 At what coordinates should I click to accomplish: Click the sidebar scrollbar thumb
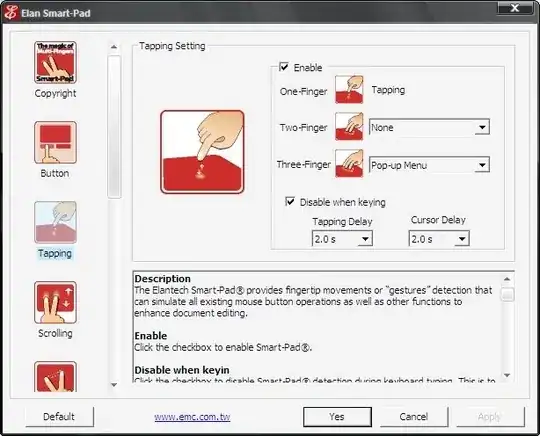114,126
